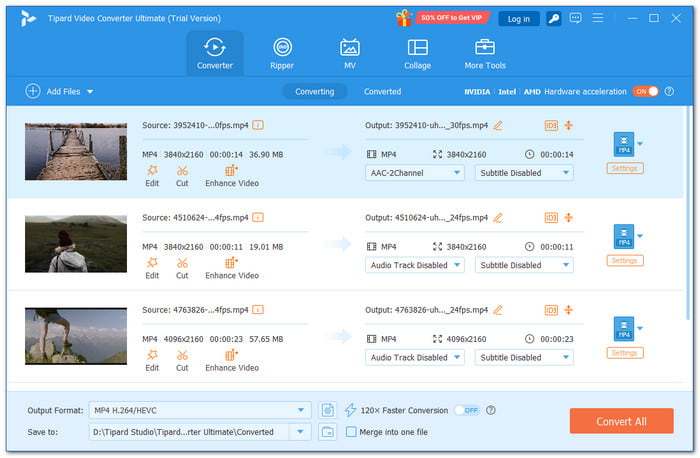Edit the 4763826 video
The height and width of the screenshot is (458, 700).
[152, 361]
